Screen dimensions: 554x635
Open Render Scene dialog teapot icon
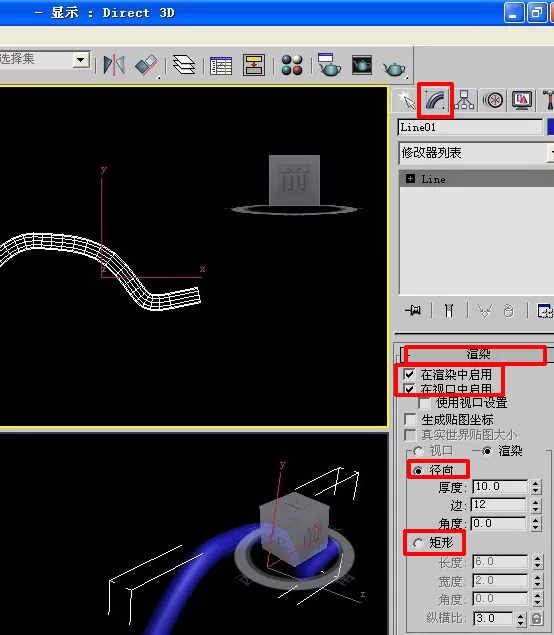coord(329,65)
